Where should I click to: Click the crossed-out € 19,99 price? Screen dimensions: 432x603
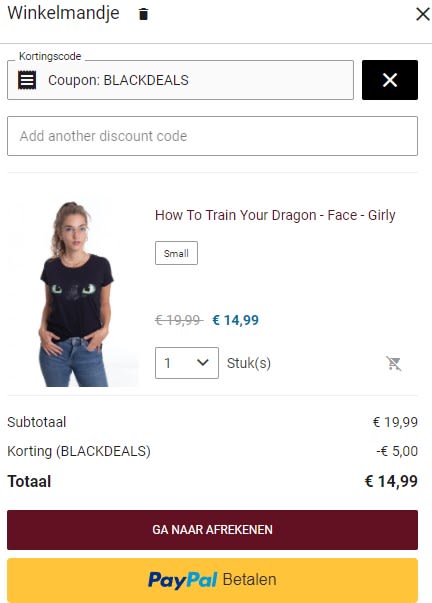click(178, 320)
